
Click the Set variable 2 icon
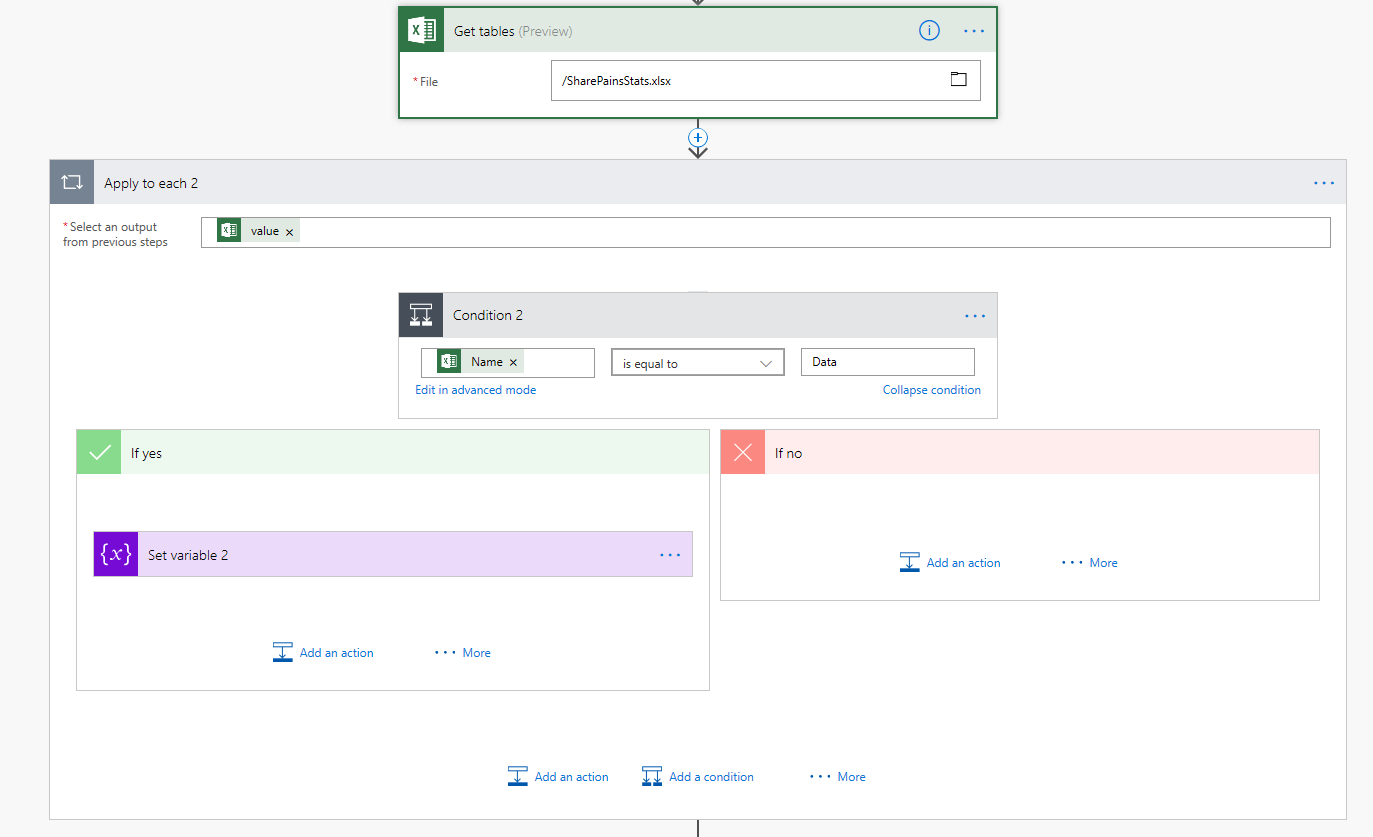pos(116,554)
